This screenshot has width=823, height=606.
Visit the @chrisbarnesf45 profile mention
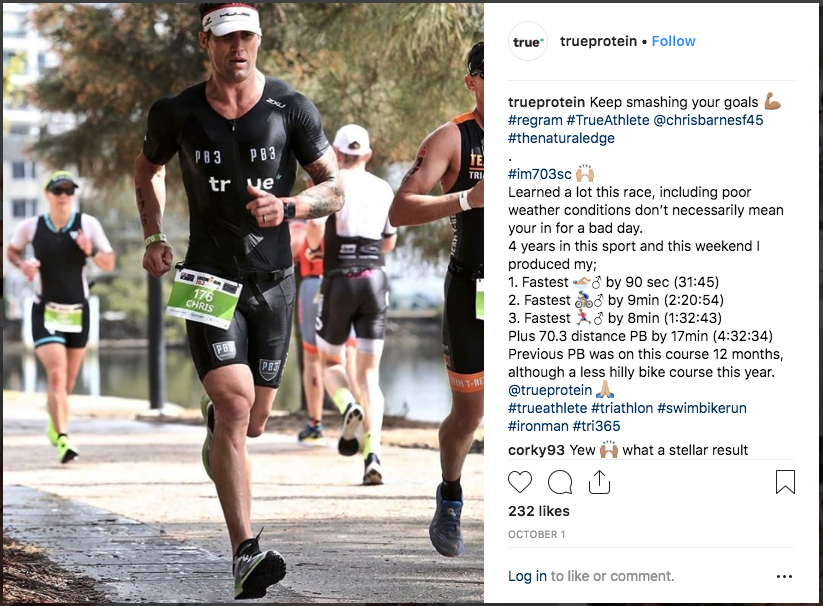click(708, 120)
